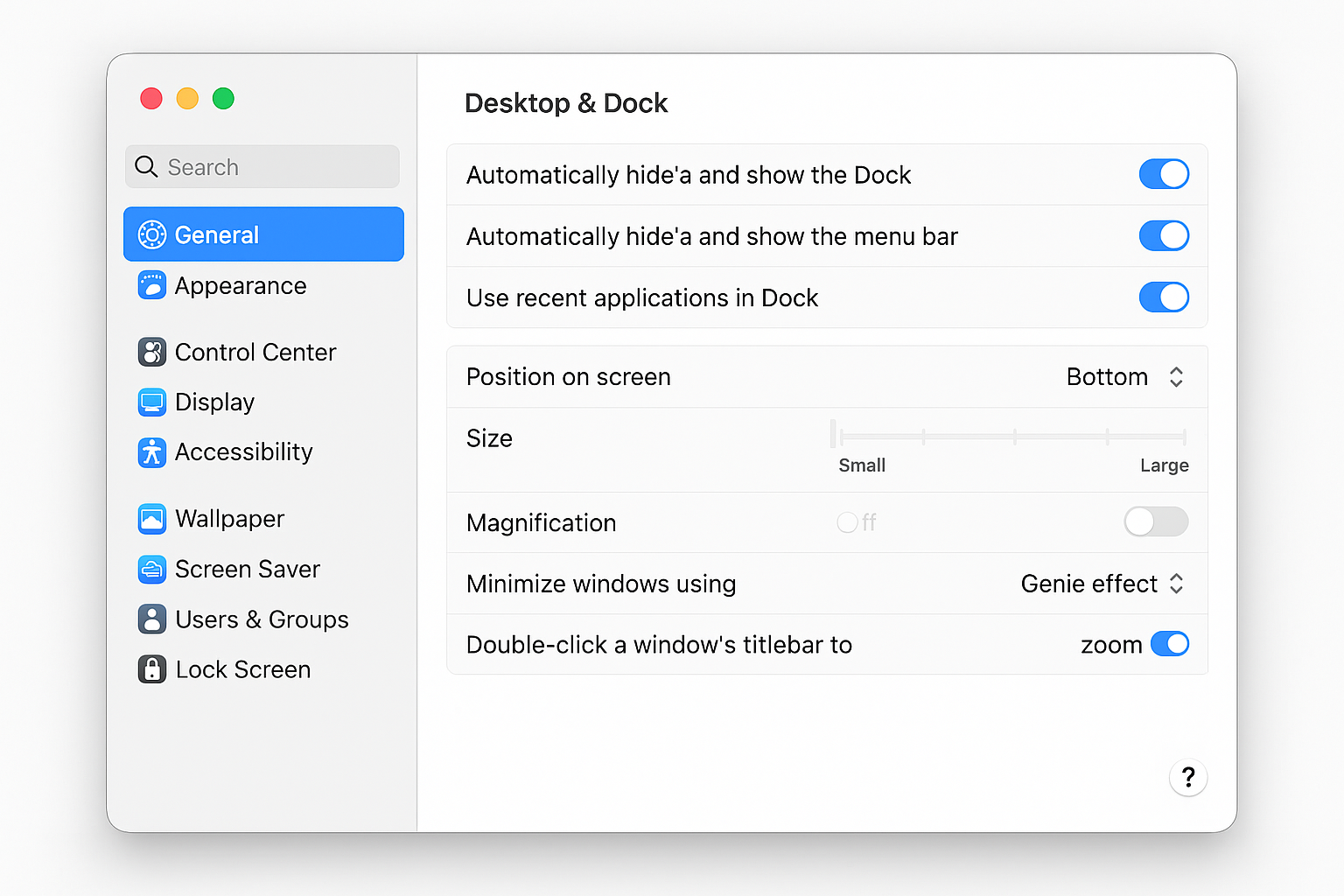Open the Genie effect minimize dropdown
Image resolution: width=1344 pixels, height=896 pixels.
click(1102, 584)
